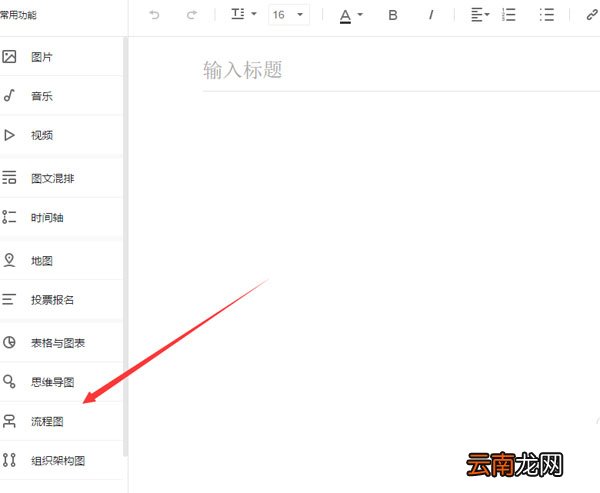Select the 图片 sidebar item
The width and height of the screenshot is (600, 493).
pos(61,57)
